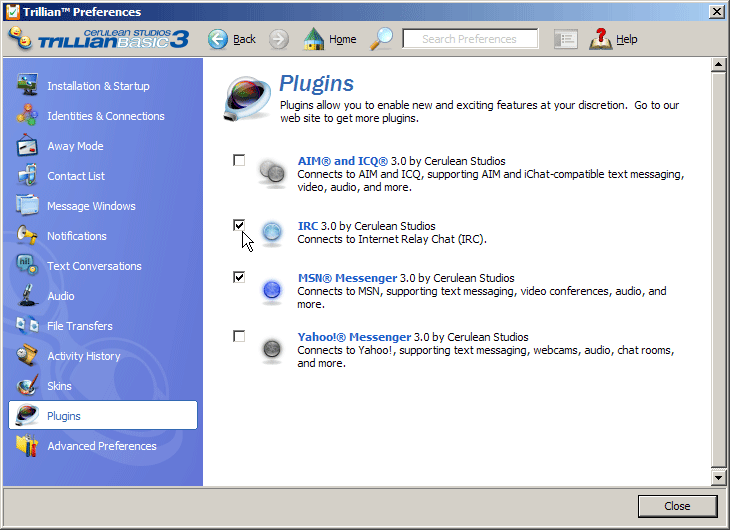Click the greyed Forward arrow icon
The width and height of the screenshot is (730, 530).
pyautogui.click(x=279, y=39)
